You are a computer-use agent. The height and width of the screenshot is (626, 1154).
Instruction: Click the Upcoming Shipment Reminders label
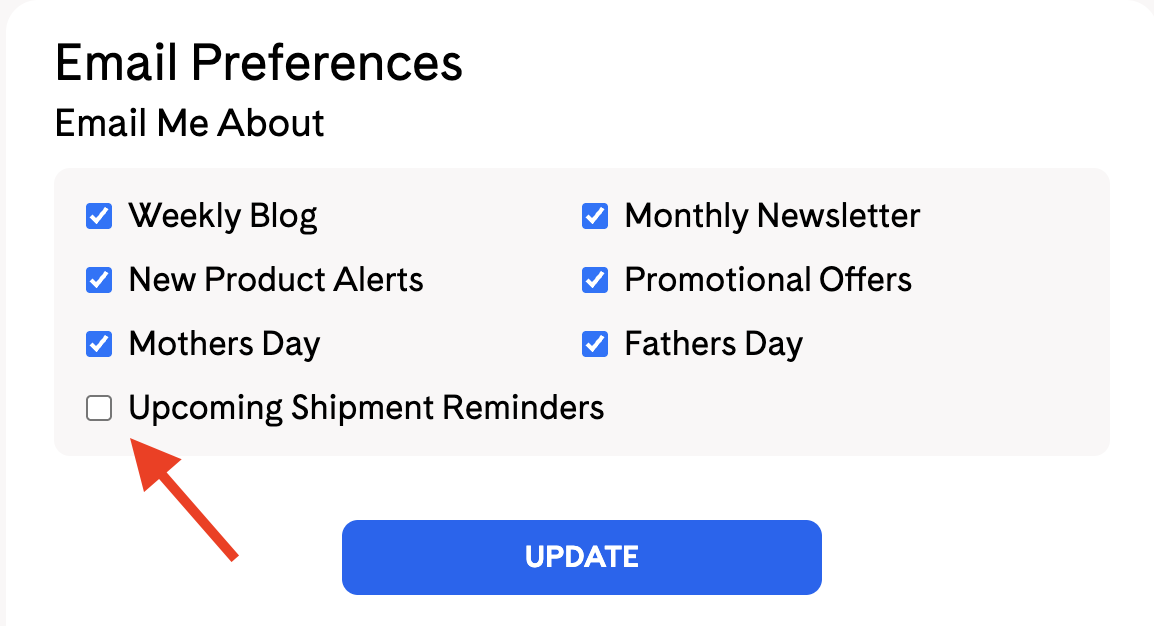366,408
